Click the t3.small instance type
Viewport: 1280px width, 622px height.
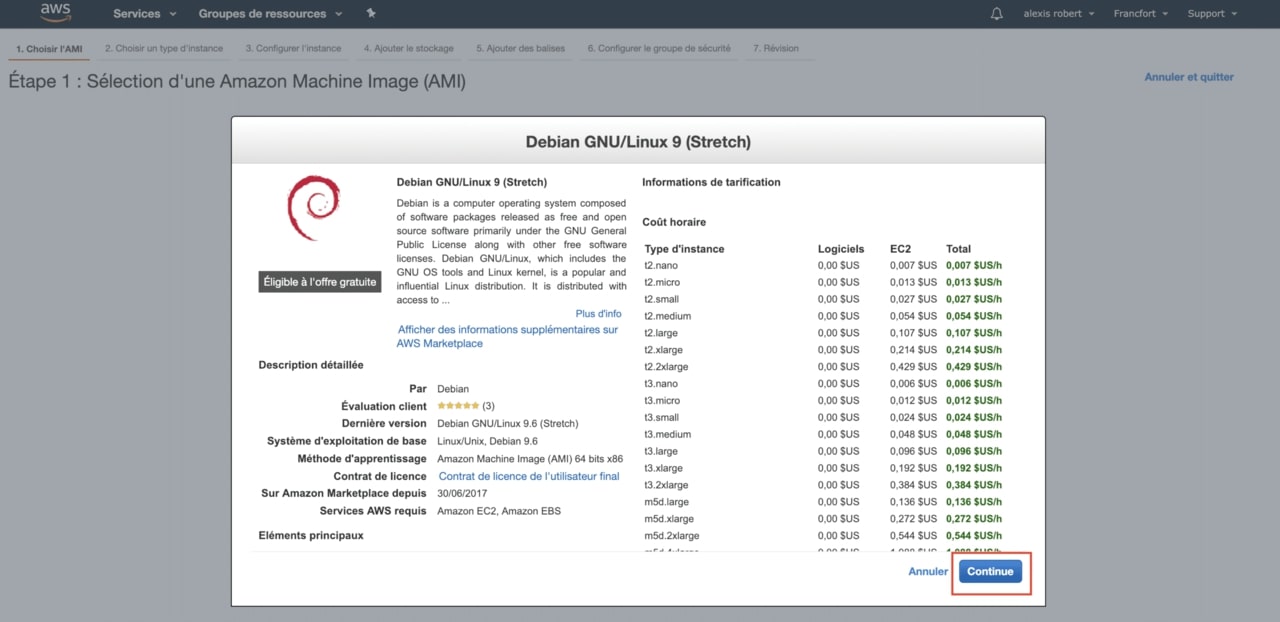661,418
